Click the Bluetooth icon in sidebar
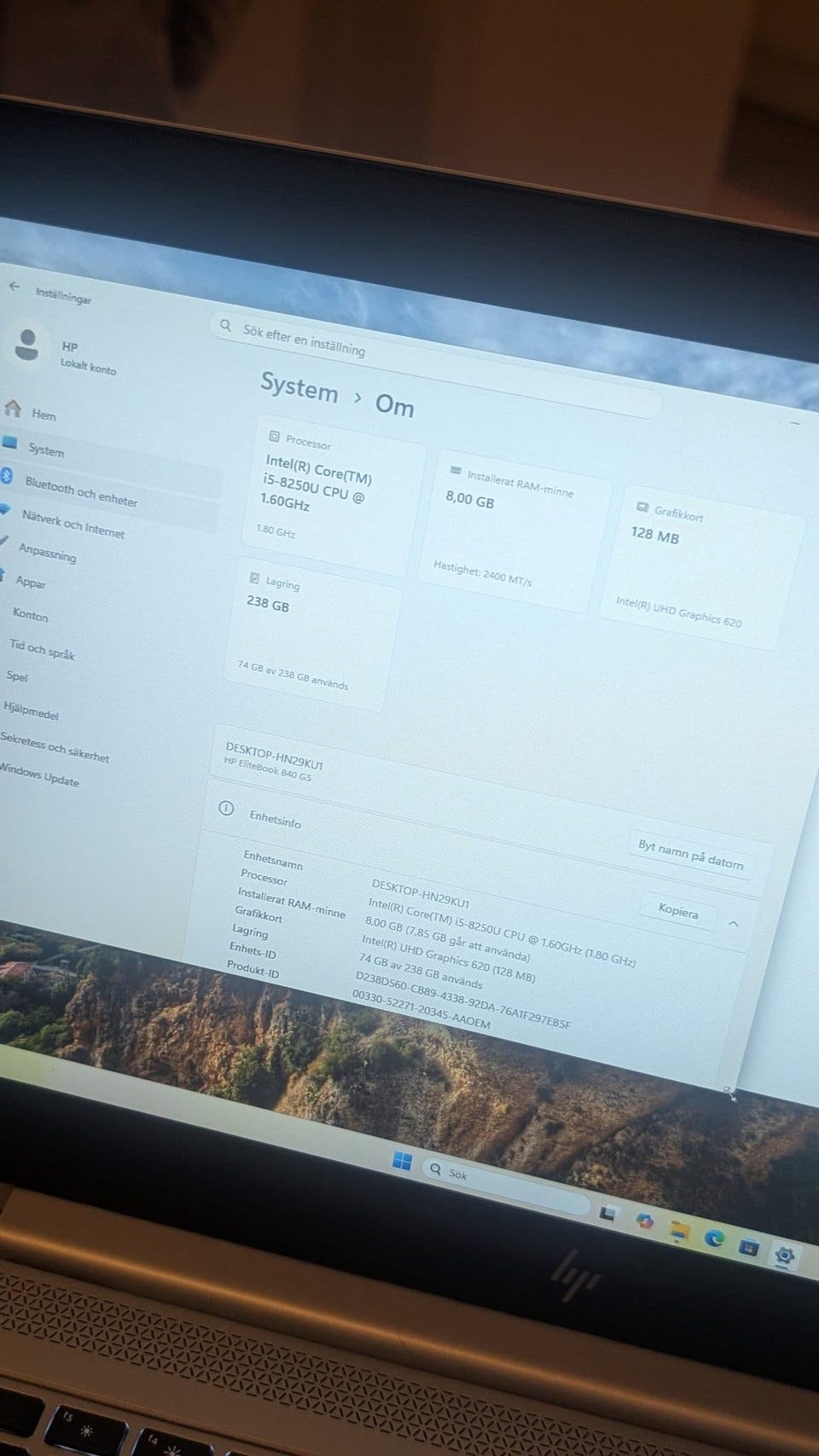The height and width of the screenshot is (1456, 819). [6, 476]
